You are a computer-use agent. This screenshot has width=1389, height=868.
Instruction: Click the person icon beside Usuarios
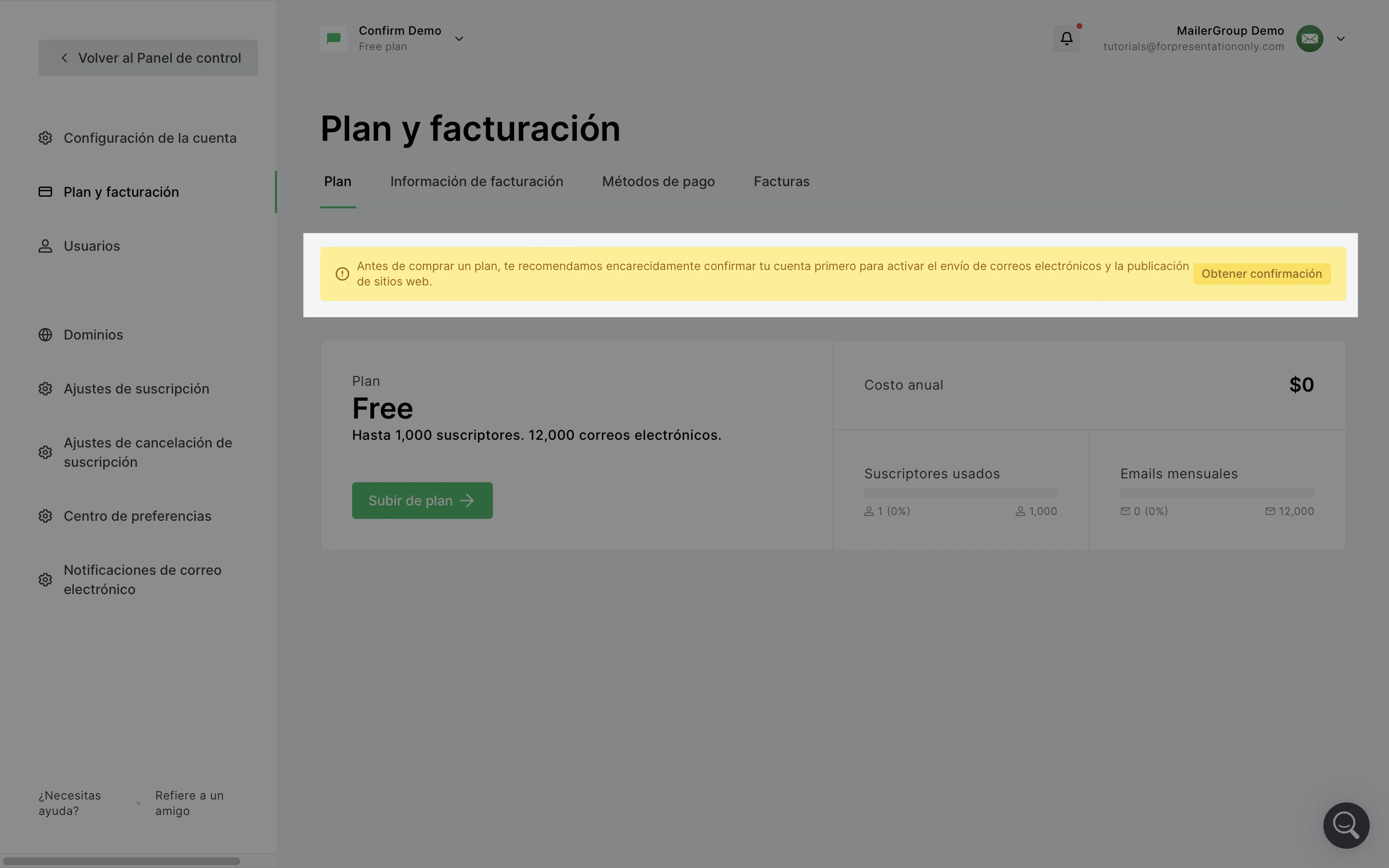(45, 246)
